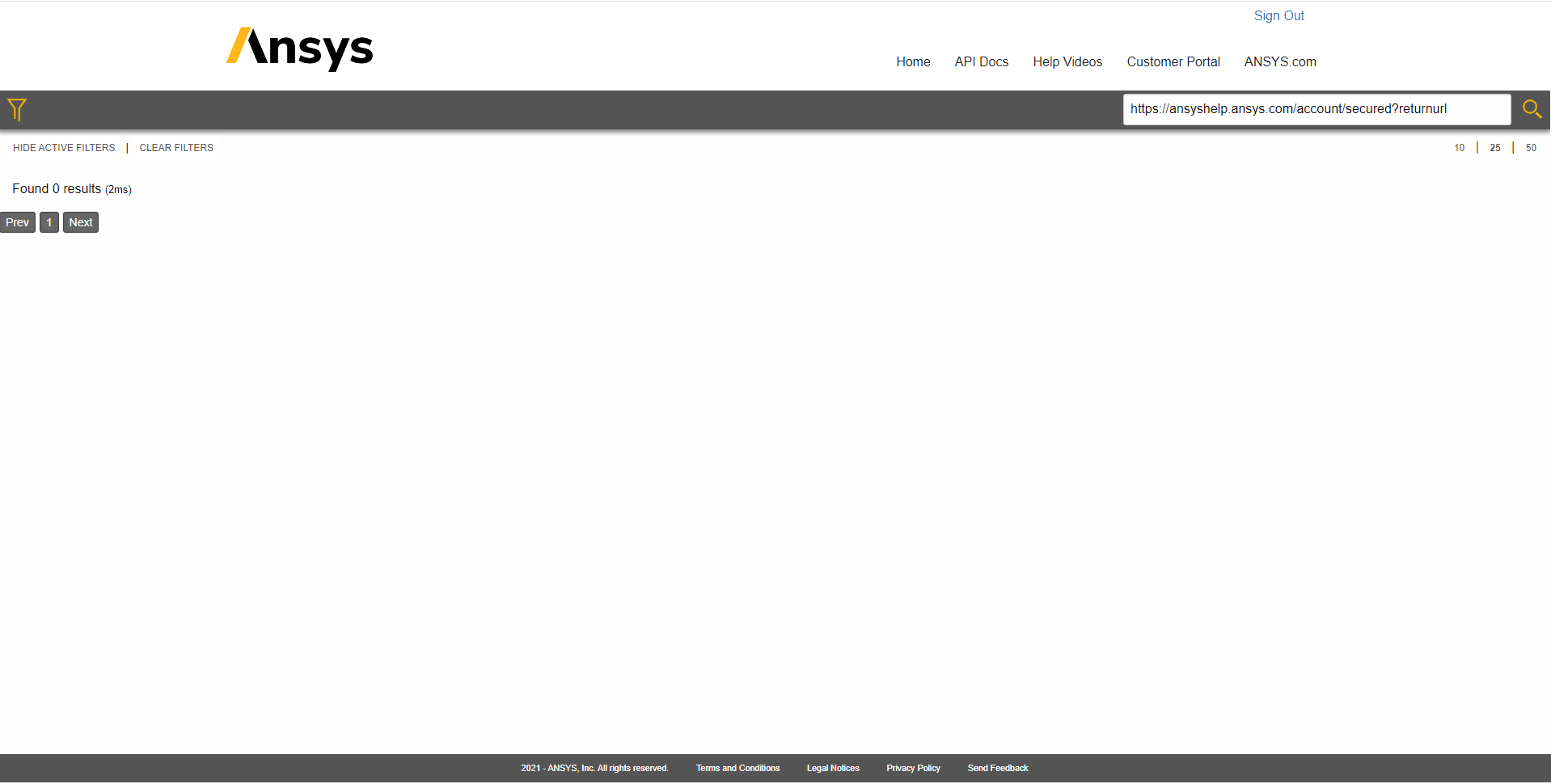Go to the previous results page
Image resolution: width=1551 pixels, height=784 pixels.
(17, 222)
